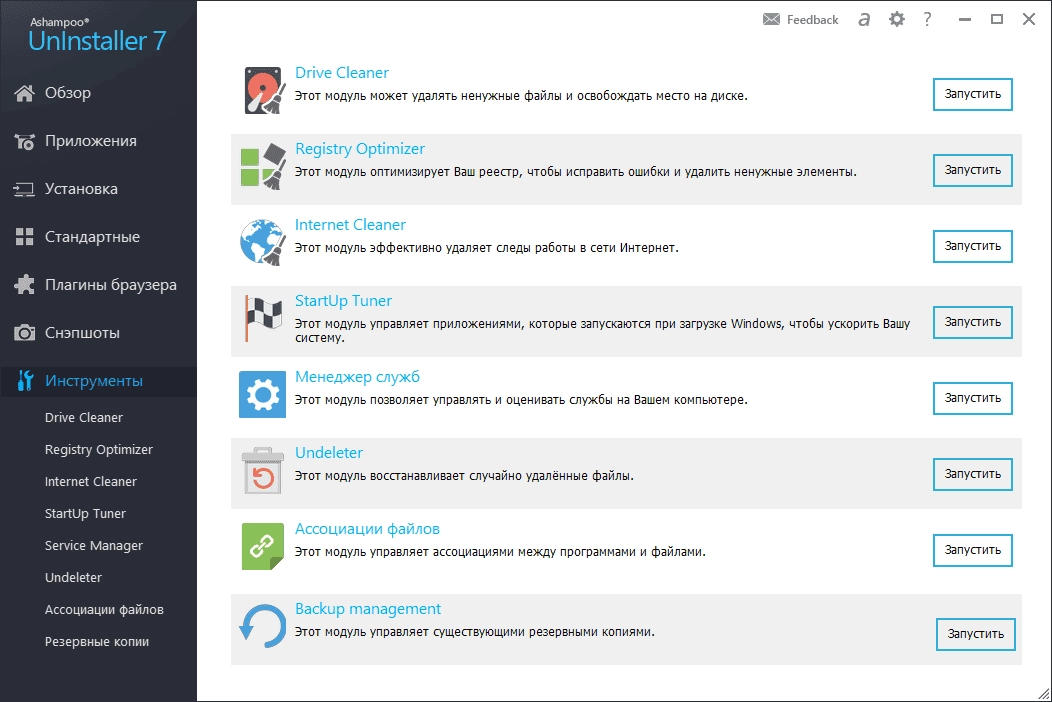Image resolution: width=1052 pixels, height=702 pixels.
Task: Launch Internet Cleaner with Запустить button
Action: pyautogui.click(x=973, y=246)
